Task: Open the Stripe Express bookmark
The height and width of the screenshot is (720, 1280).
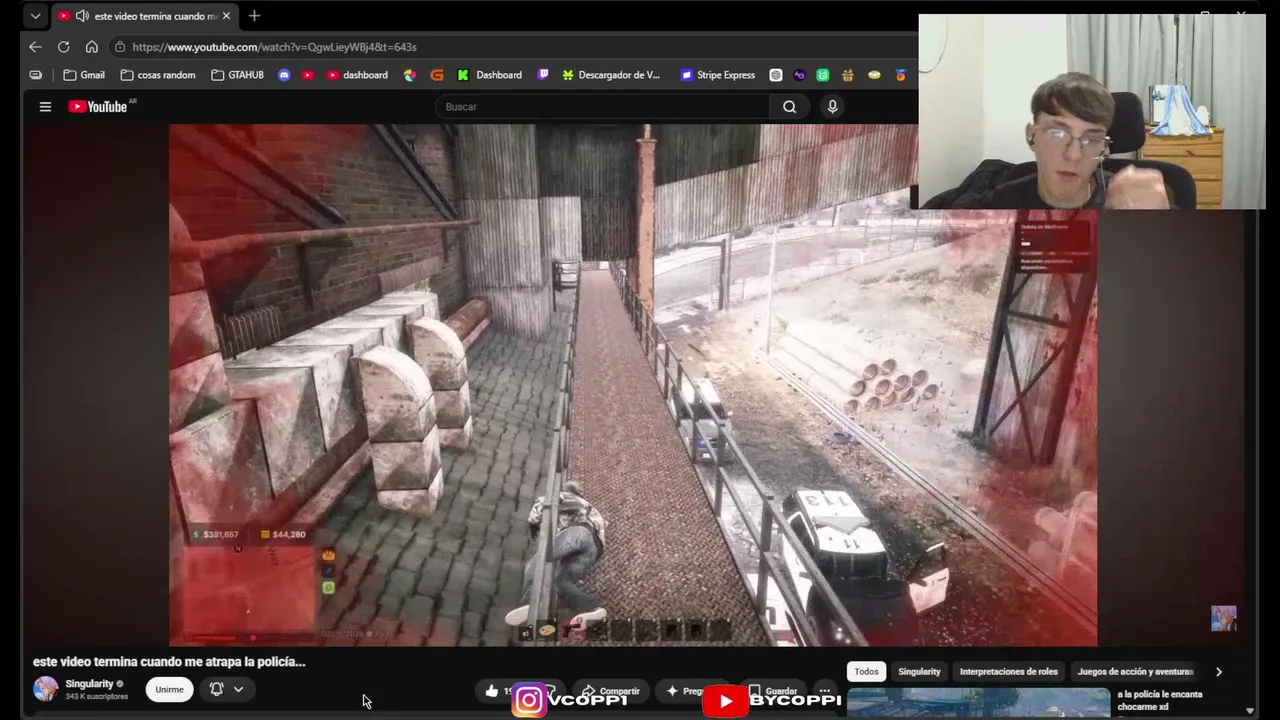Action: click(x=717, y=75)
